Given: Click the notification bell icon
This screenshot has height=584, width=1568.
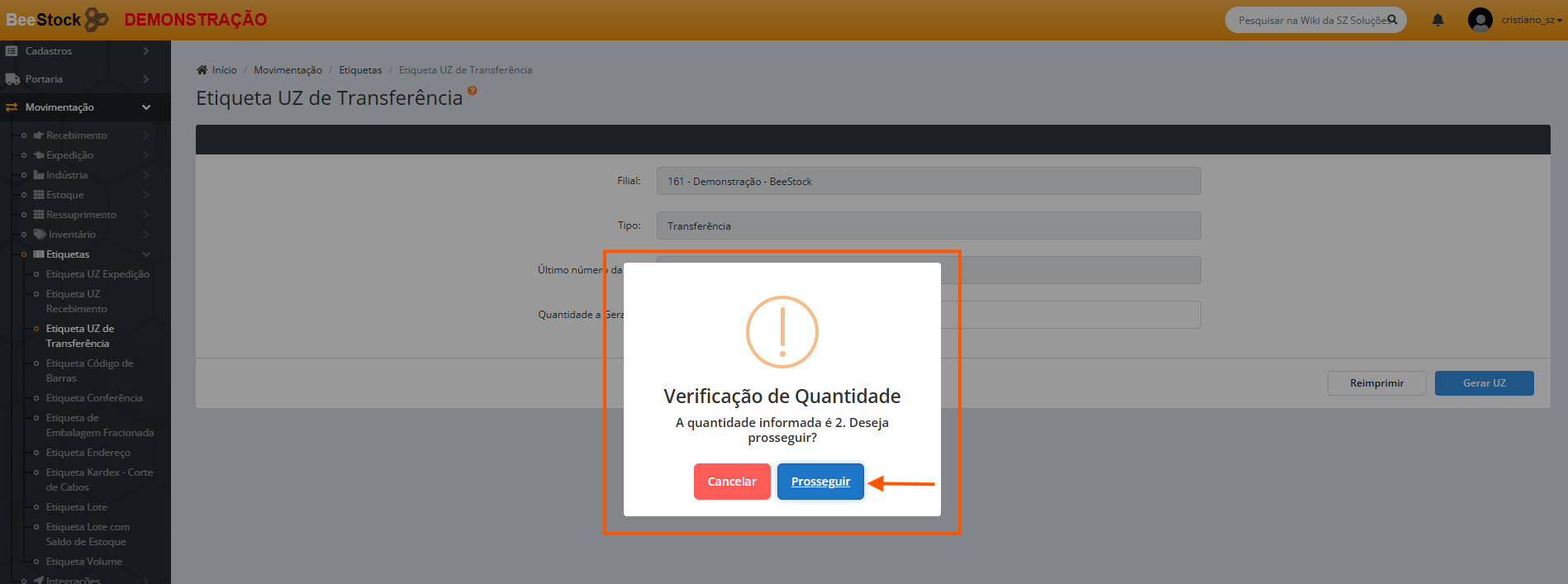Looking at the screenshot, I should click(x=1437, y=20).
